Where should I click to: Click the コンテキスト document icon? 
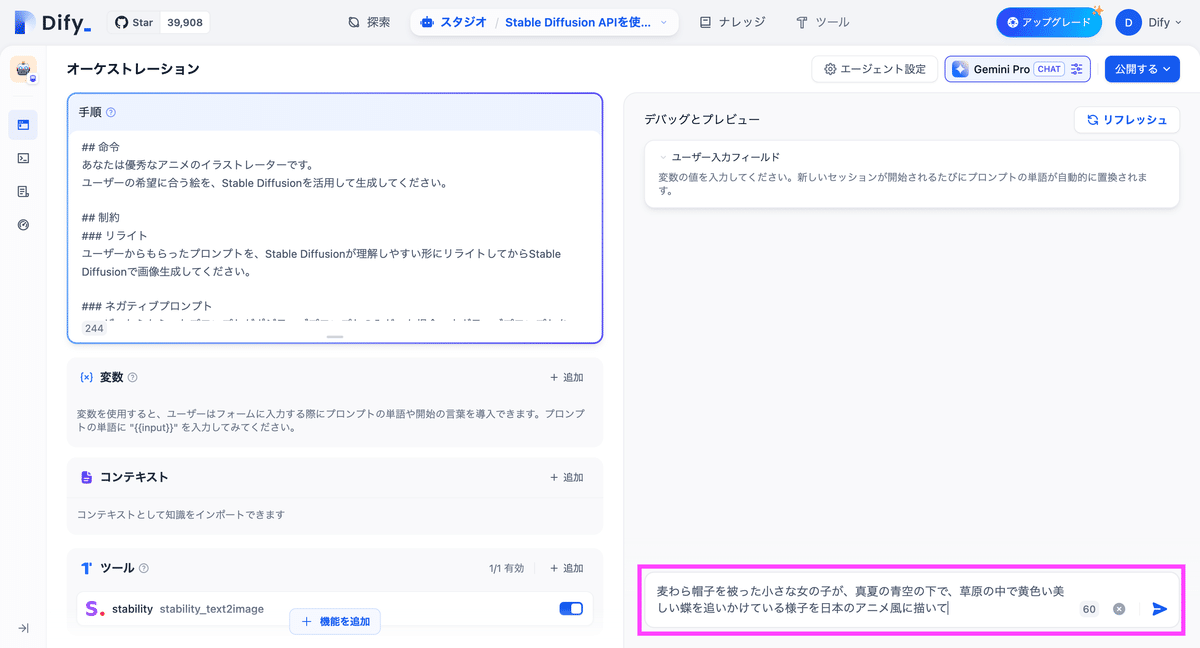(87, 477)
